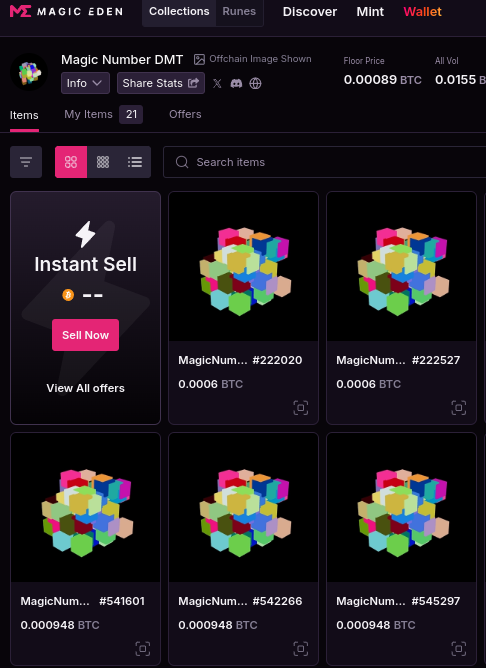Click the Magic Eden logo

point(66,12)
